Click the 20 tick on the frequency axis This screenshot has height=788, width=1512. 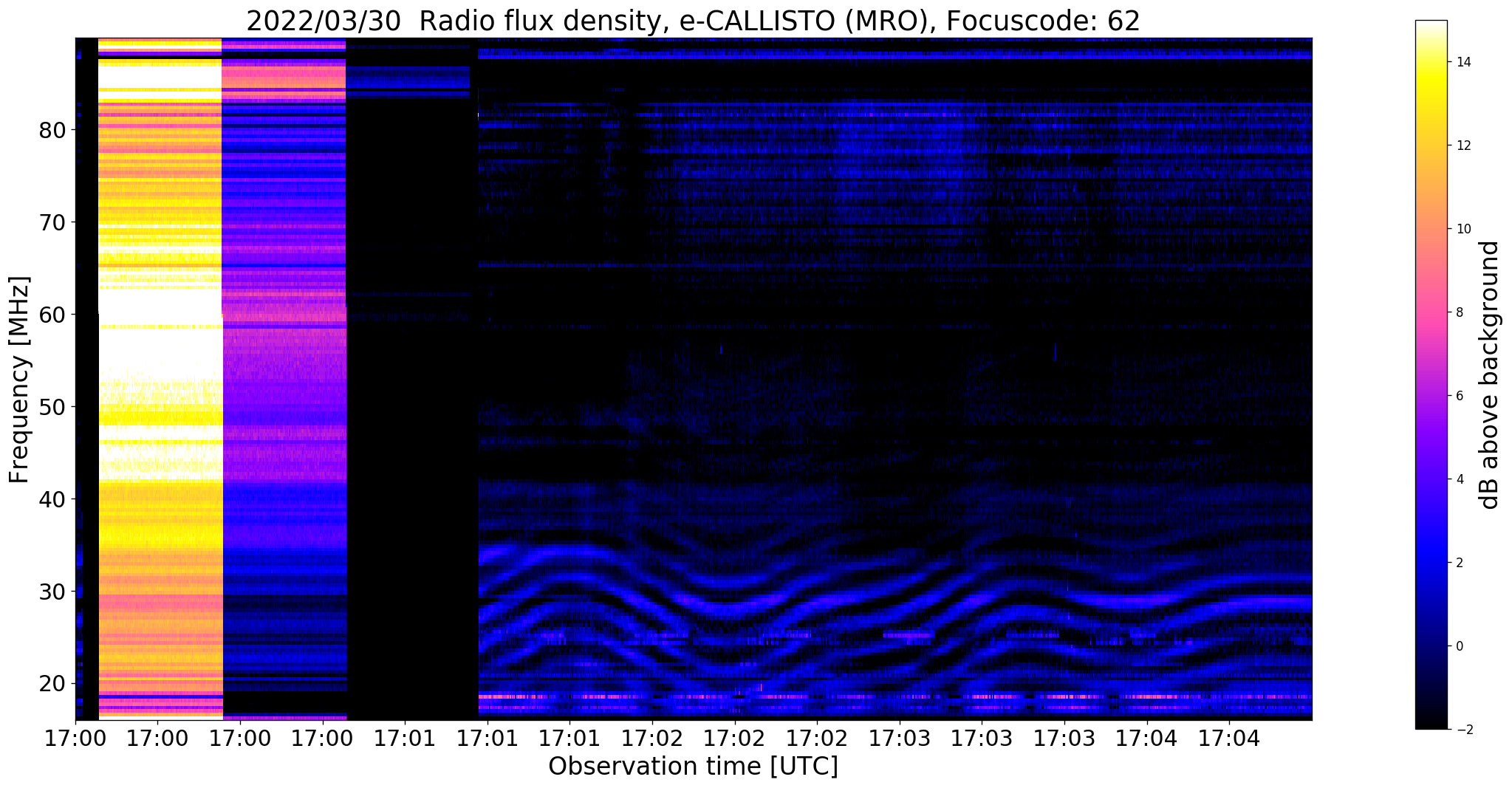53,683
